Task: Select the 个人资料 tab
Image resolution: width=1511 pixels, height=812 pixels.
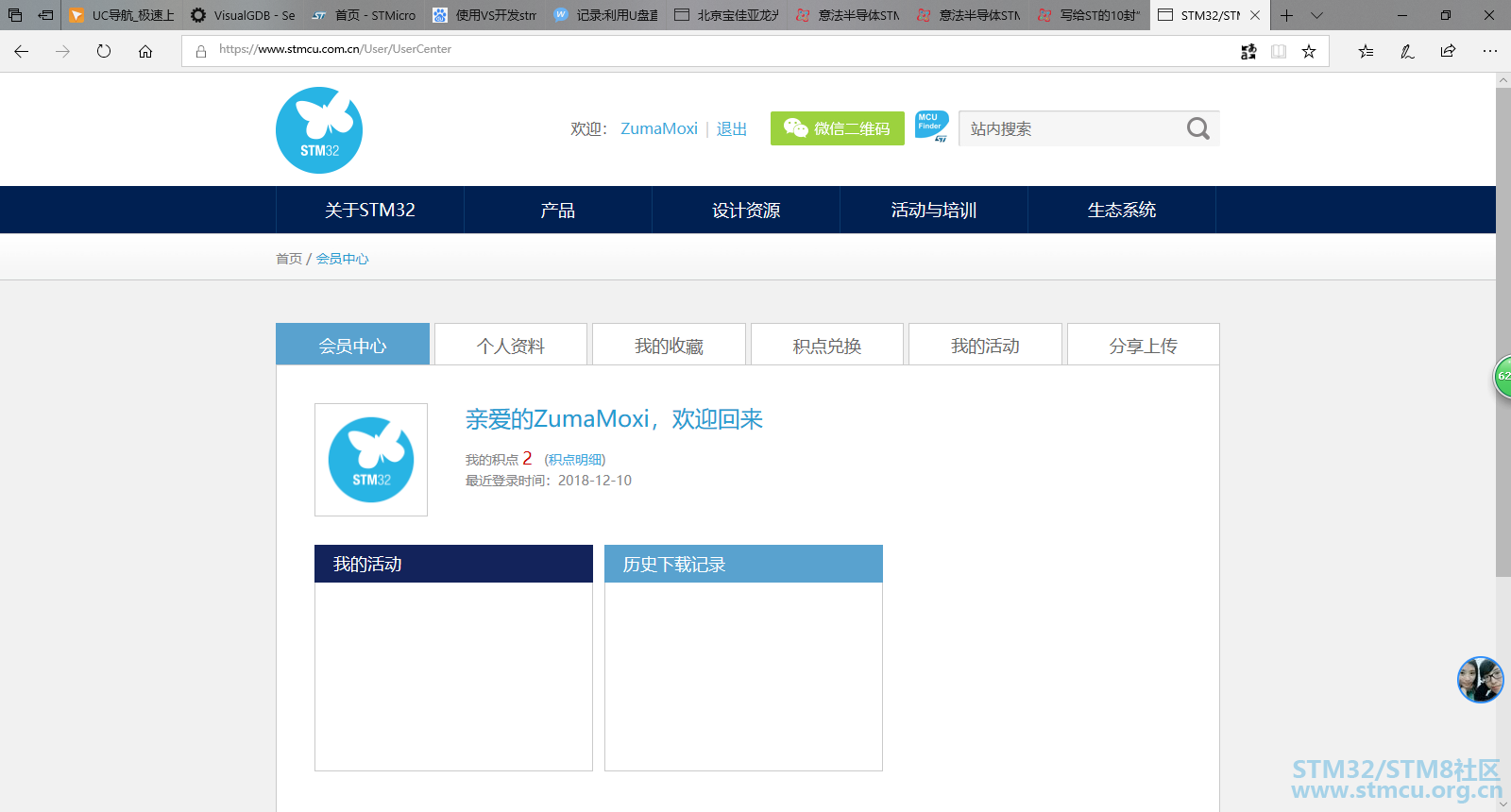Action: 511,345
